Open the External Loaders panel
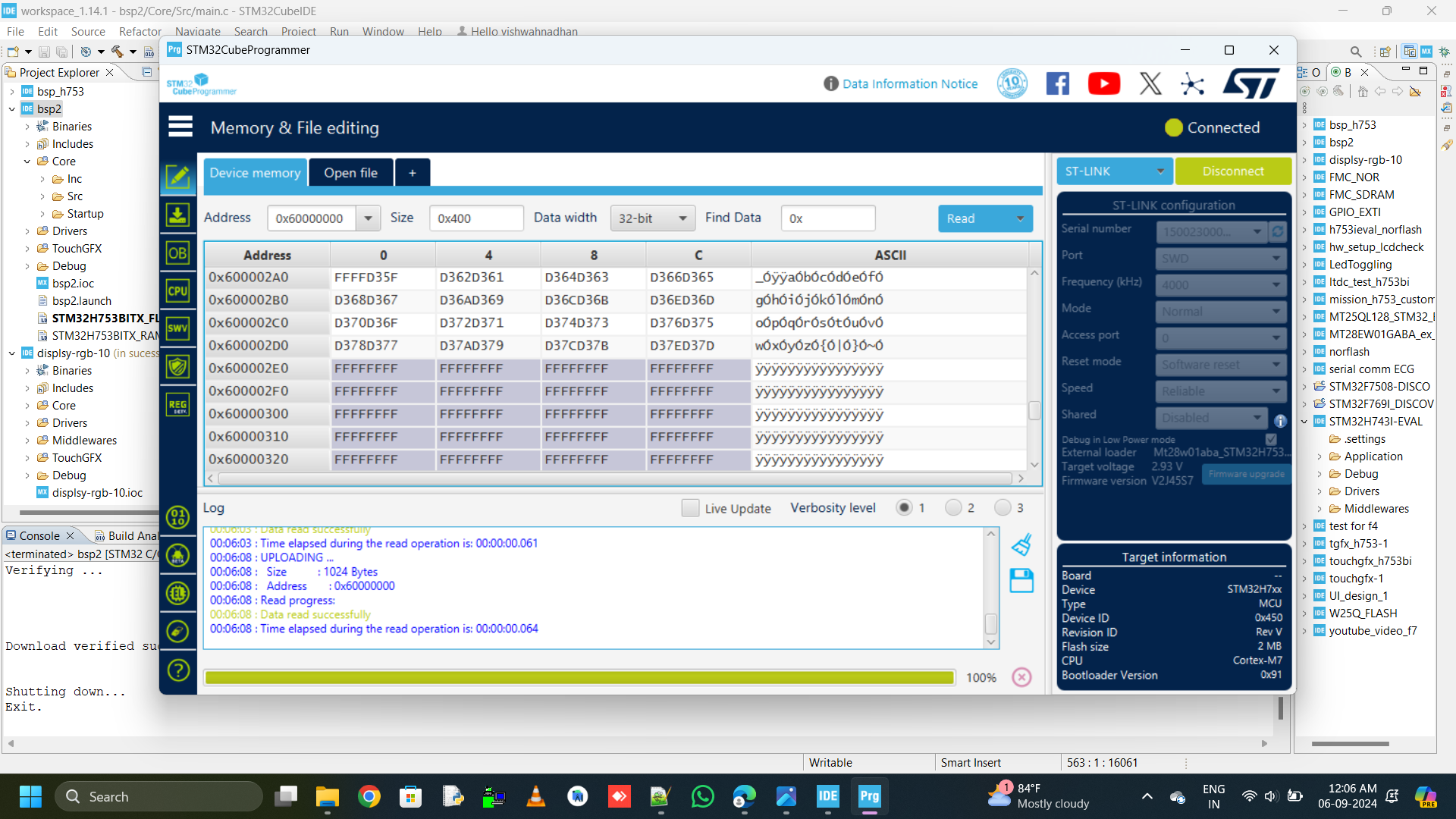Image resolution: width=1456 pixels, height=819 pixels. [177, 593]
